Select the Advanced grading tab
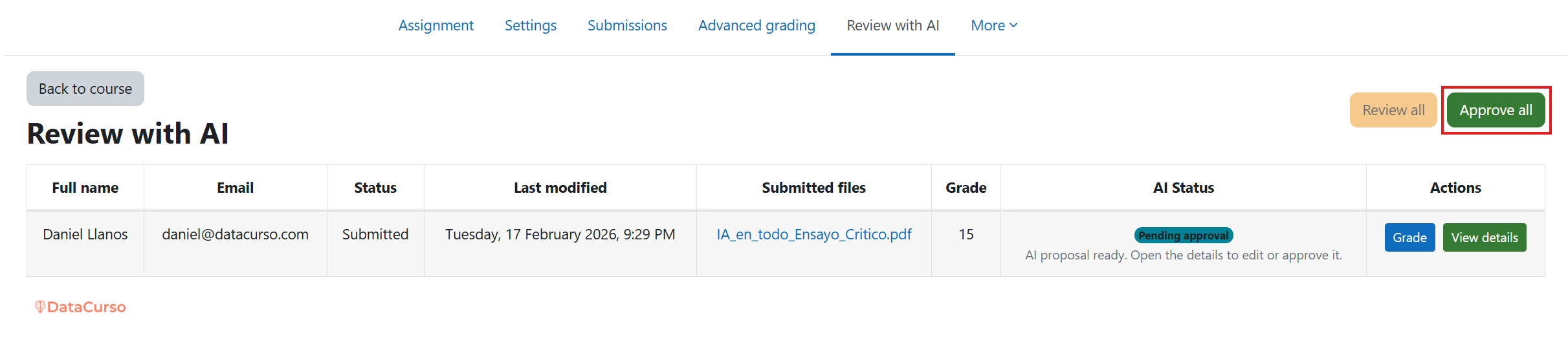 click(x=756, y=25)
